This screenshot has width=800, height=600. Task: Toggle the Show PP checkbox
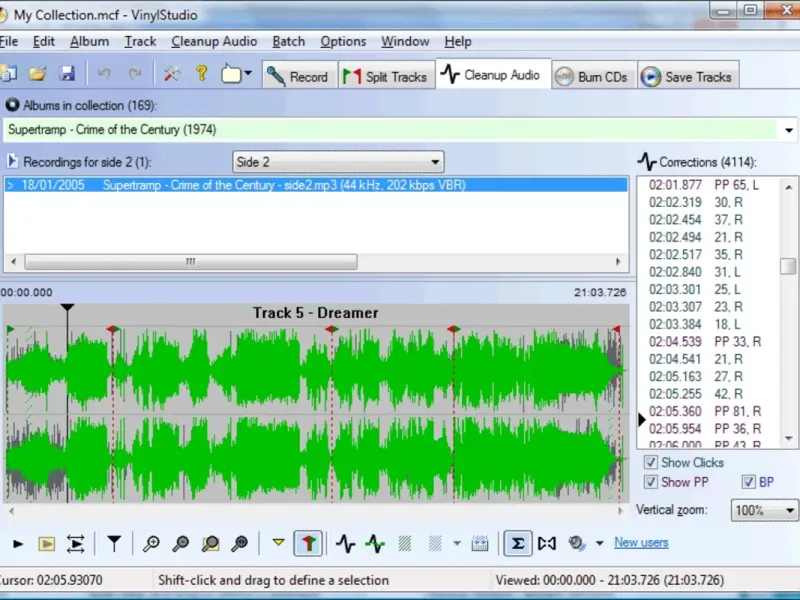[x=651, y=482]
